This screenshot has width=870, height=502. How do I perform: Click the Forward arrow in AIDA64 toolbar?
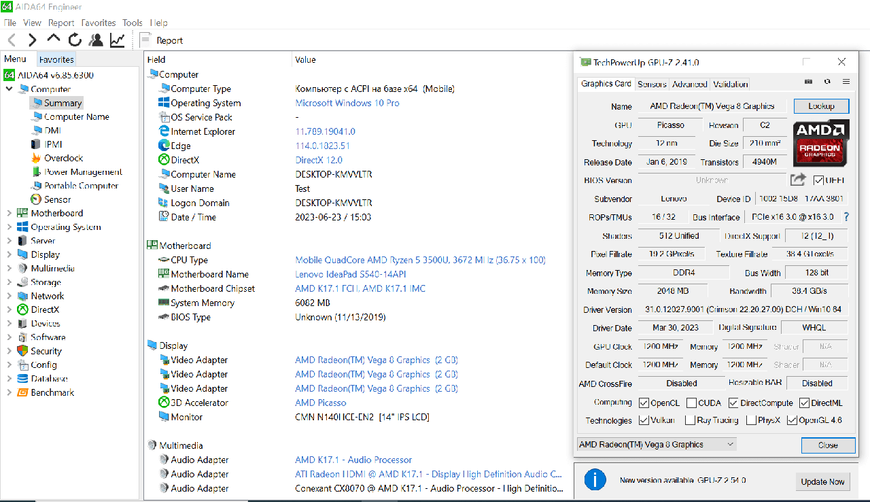pos(32,40)
